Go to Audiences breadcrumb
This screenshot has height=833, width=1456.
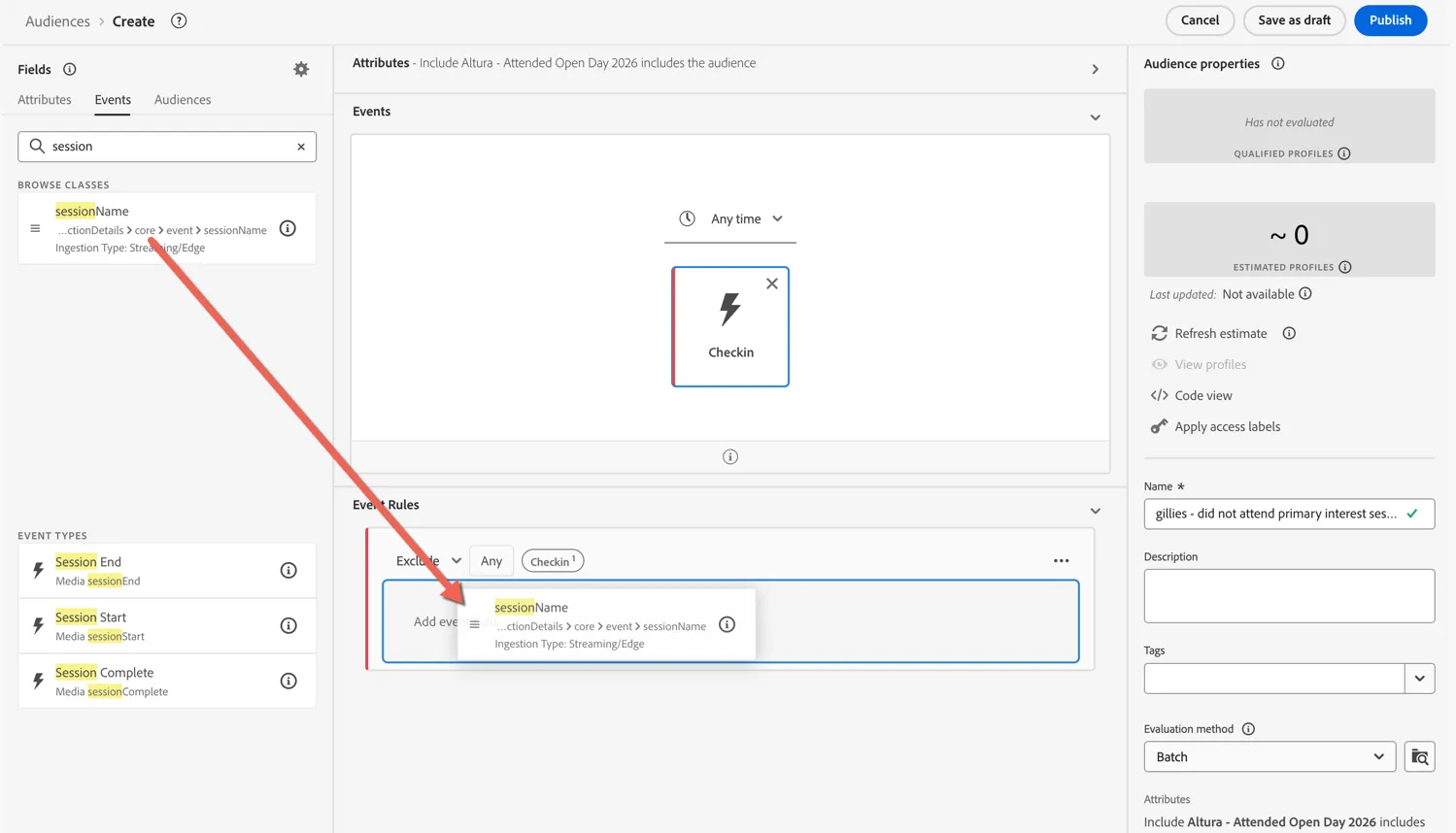57,21
